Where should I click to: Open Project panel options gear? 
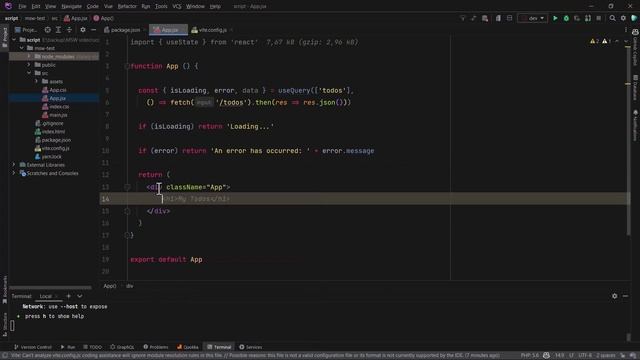(83, 30)
